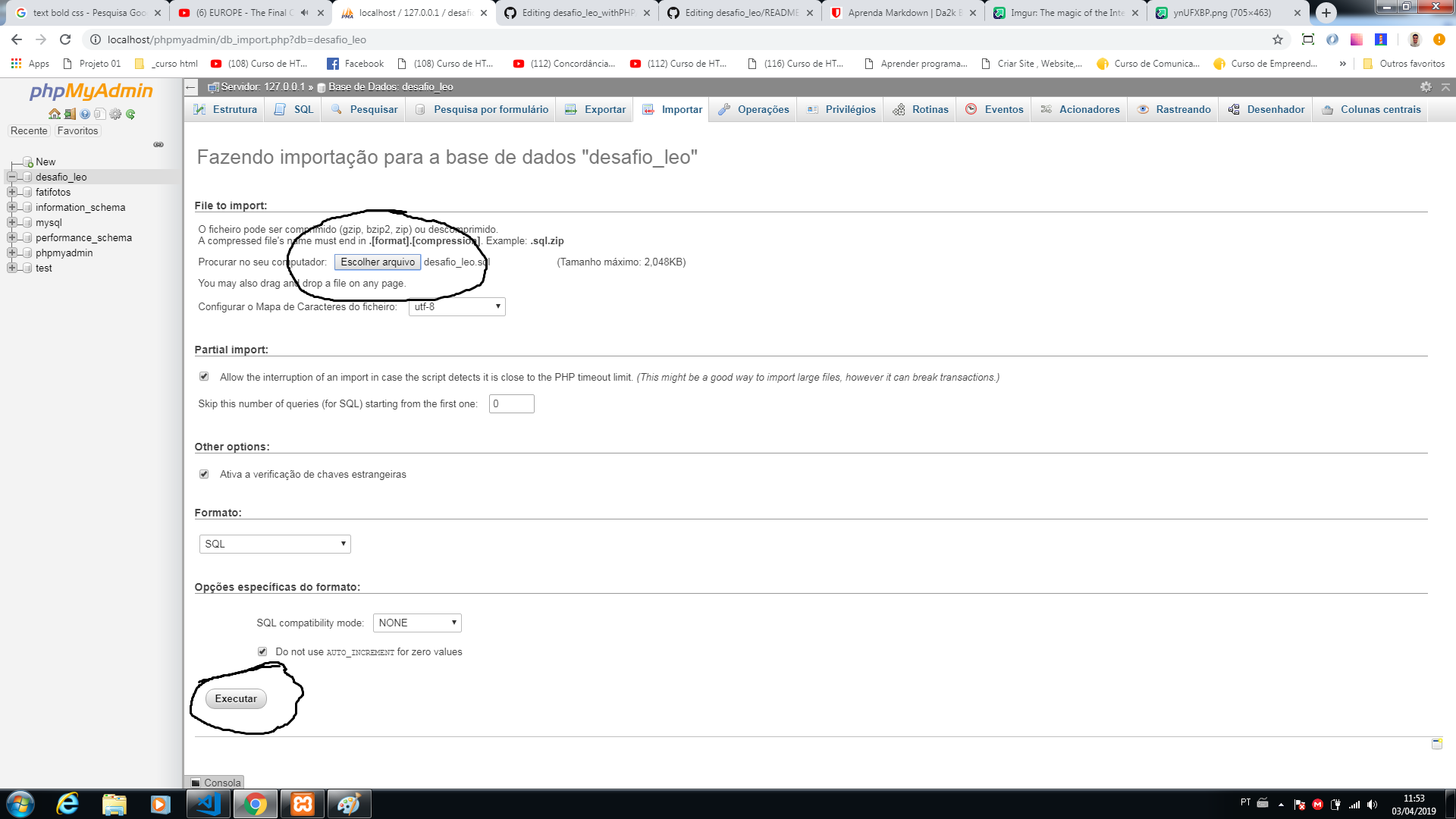Open the phpMyAdmin documentation help icon
The height and width of the screenshot is (819, 1456).
pyautogui.click(x=85, y=114)
